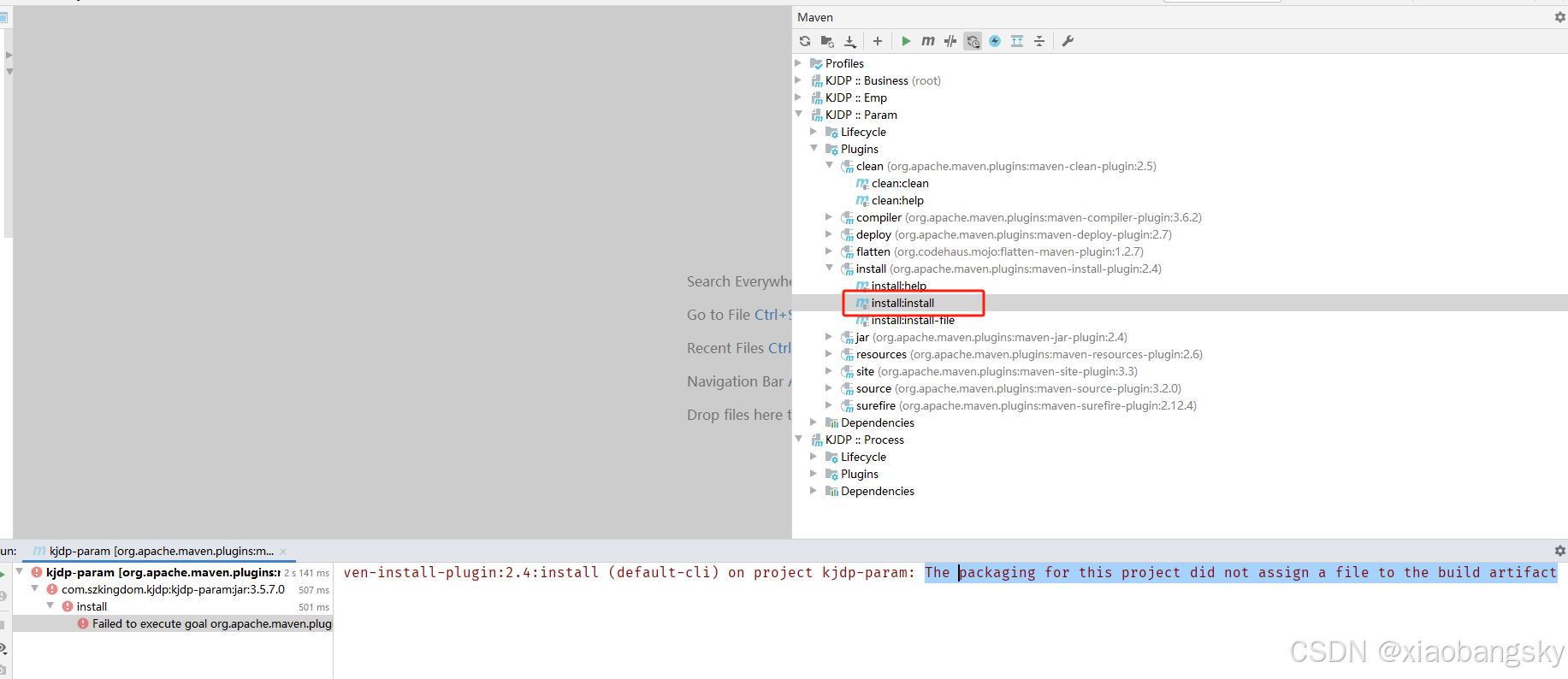Image resolution: width=1568 pixels, height=679 pixels.
Task: Click KJDP :: Emp module icon
Action: click(817, 97)
